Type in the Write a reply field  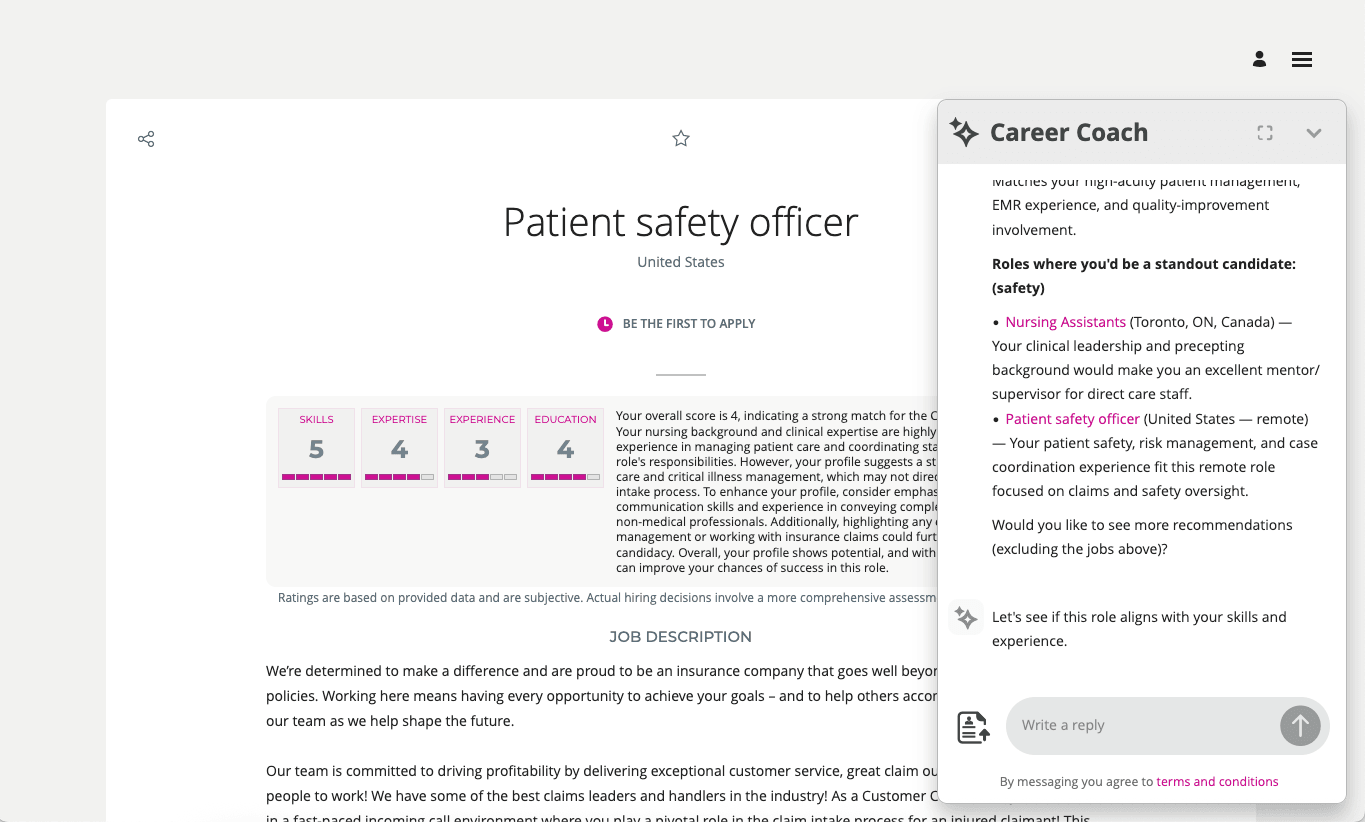1140,725
